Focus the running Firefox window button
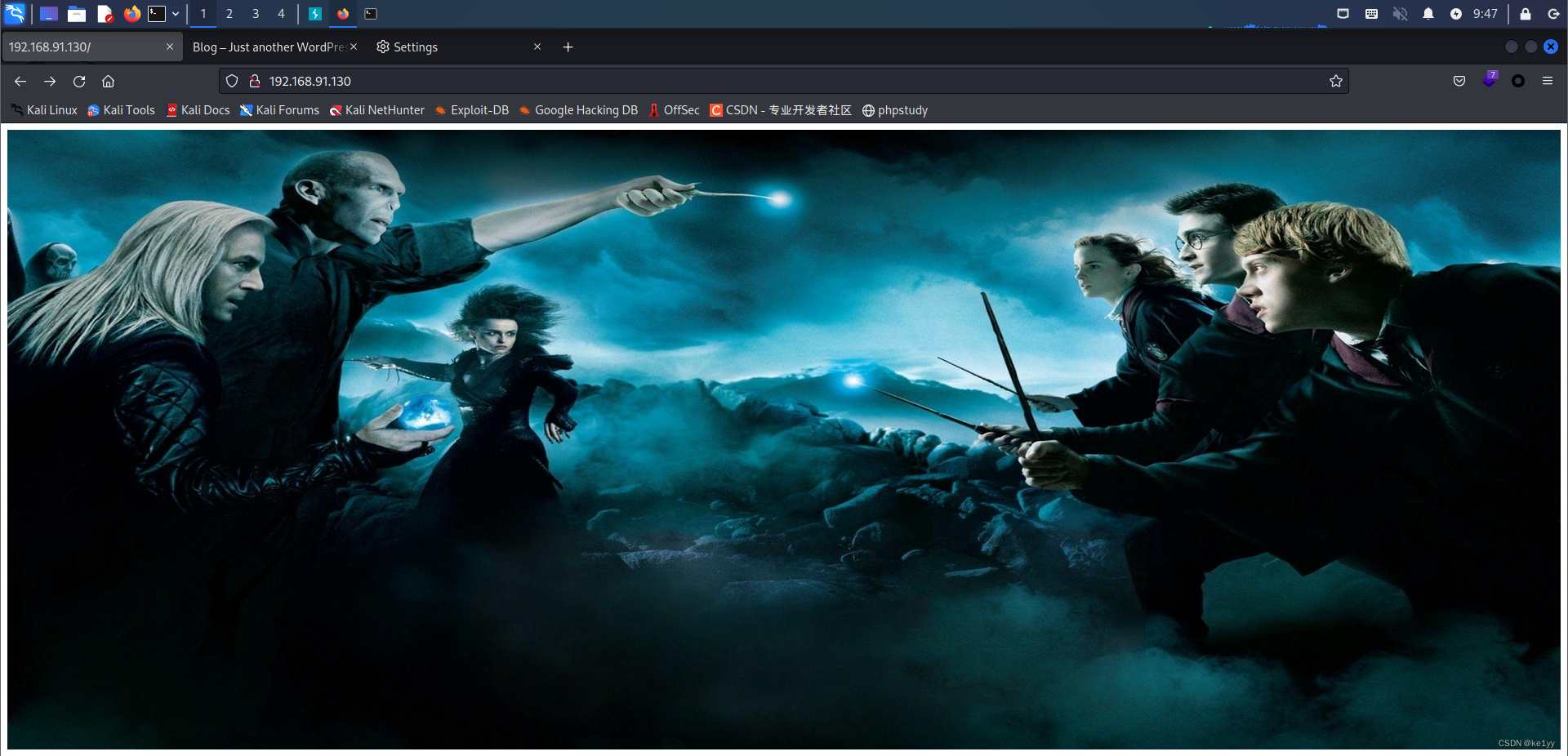The width and height of the screenshot is (1568, 756). coord(343,14)
